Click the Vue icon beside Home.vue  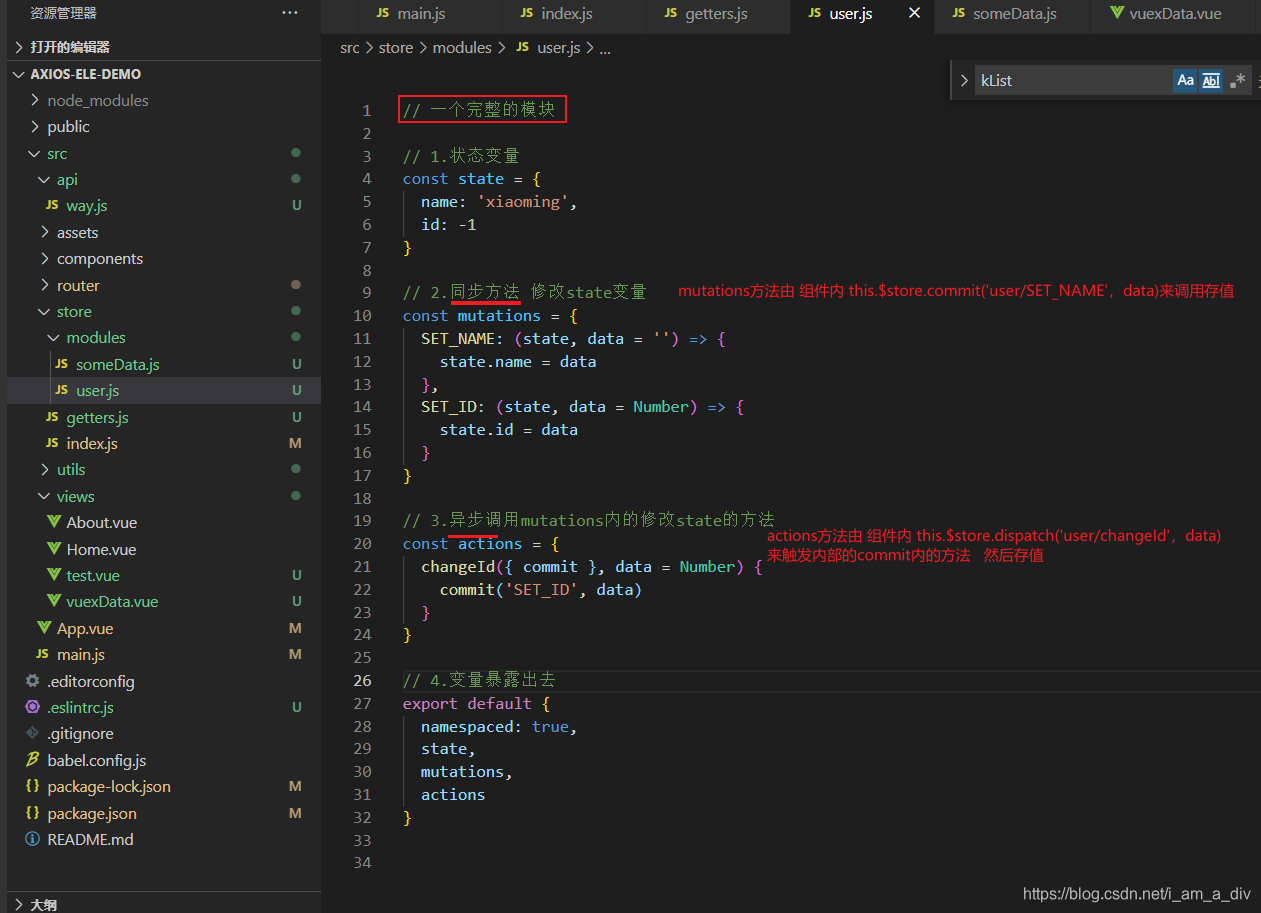coord(54,549)
